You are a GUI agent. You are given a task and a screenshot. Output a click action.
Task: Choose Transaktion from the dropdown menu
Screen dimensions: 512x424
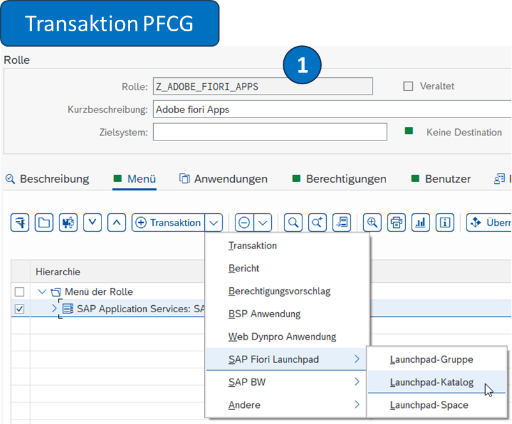coord(287,246)
